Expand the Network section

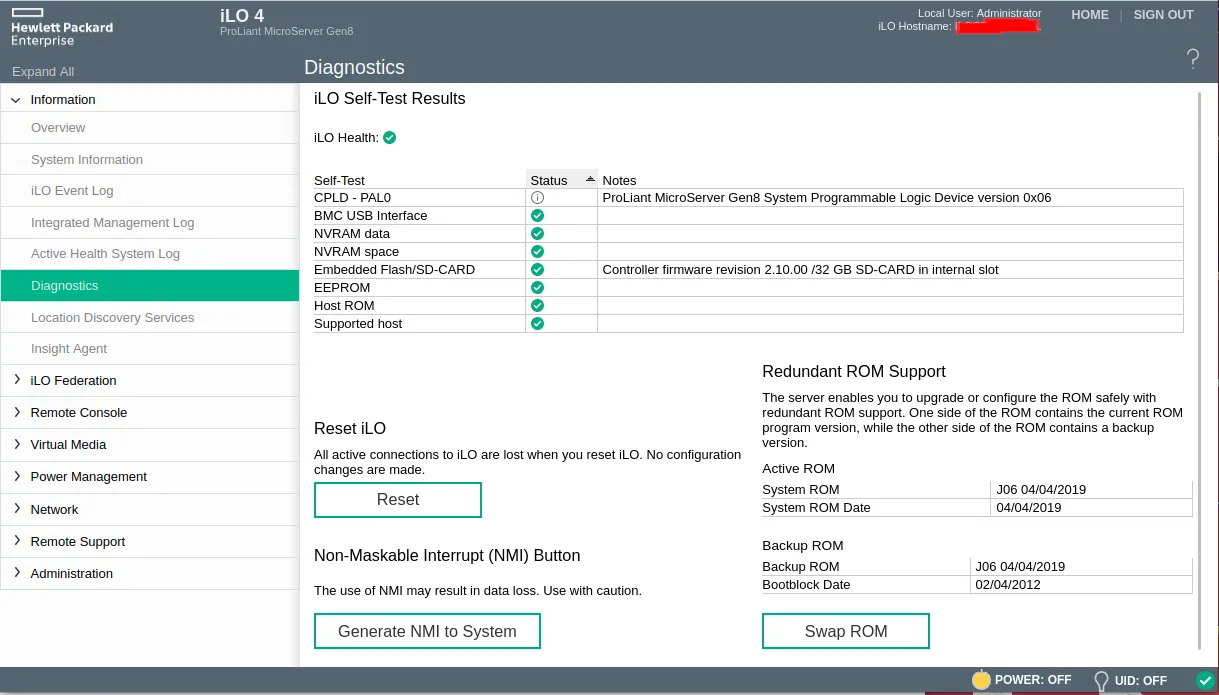pyautogui.click(x=16, y=509)
